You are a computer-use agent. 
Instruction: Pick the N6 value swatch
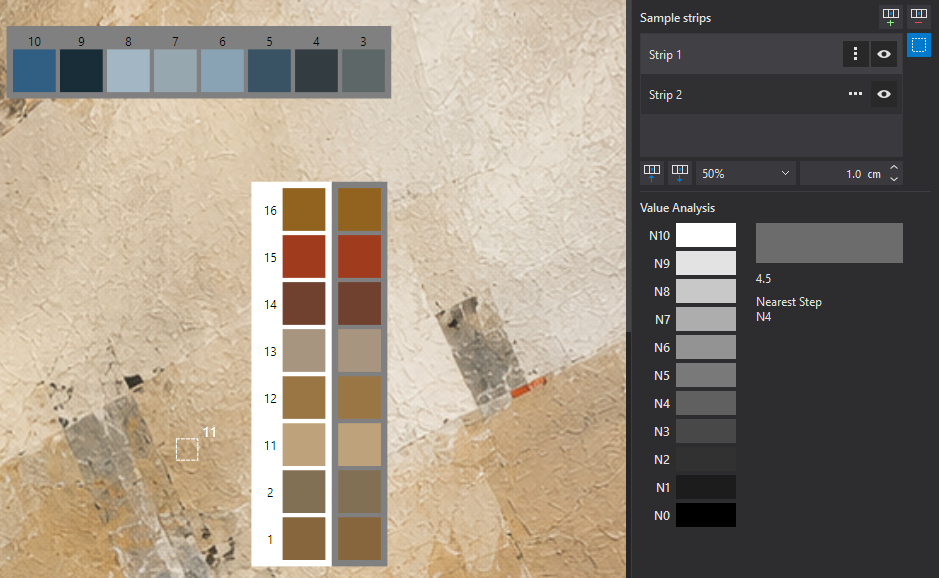[x=706, y=347]
